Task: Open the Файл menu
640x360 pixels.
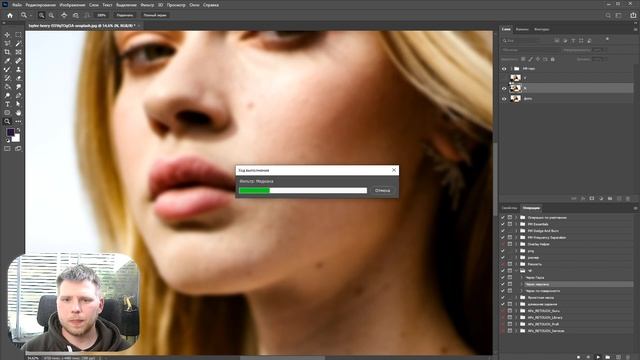Action: (17, 5)
